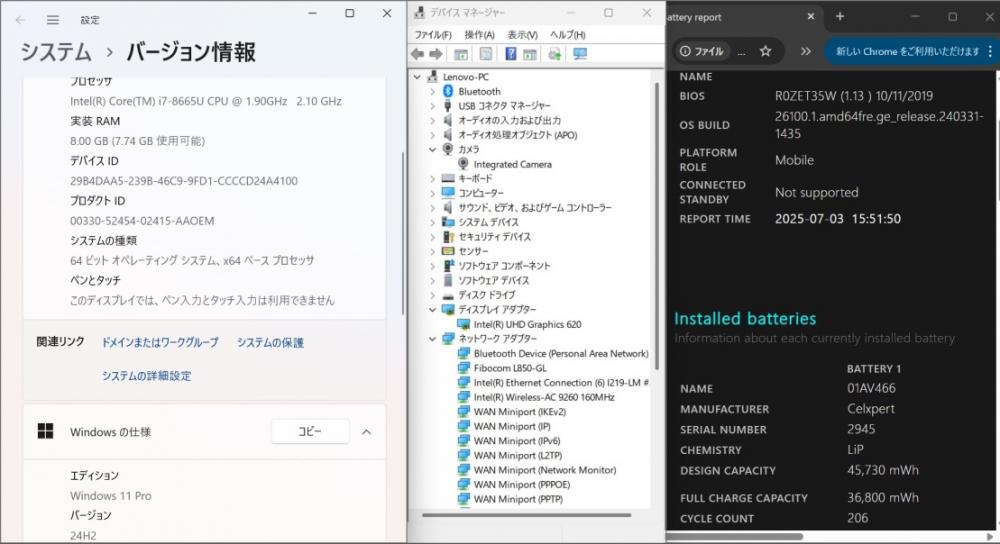Collapse the ディスプレイ アダプター category

[x=432, y=309]
